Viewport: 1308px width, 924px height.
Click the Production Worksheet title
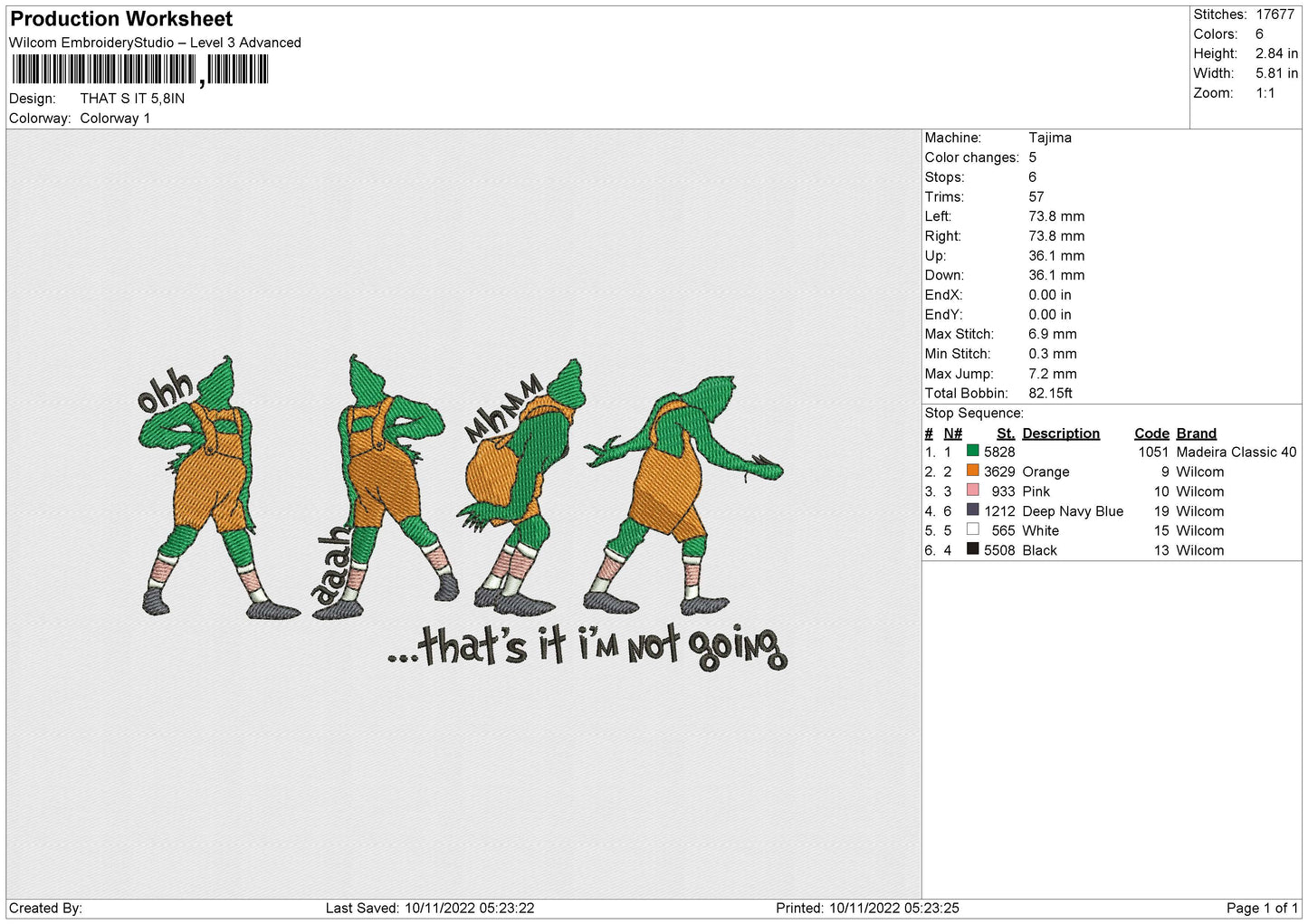coord(121,19)
